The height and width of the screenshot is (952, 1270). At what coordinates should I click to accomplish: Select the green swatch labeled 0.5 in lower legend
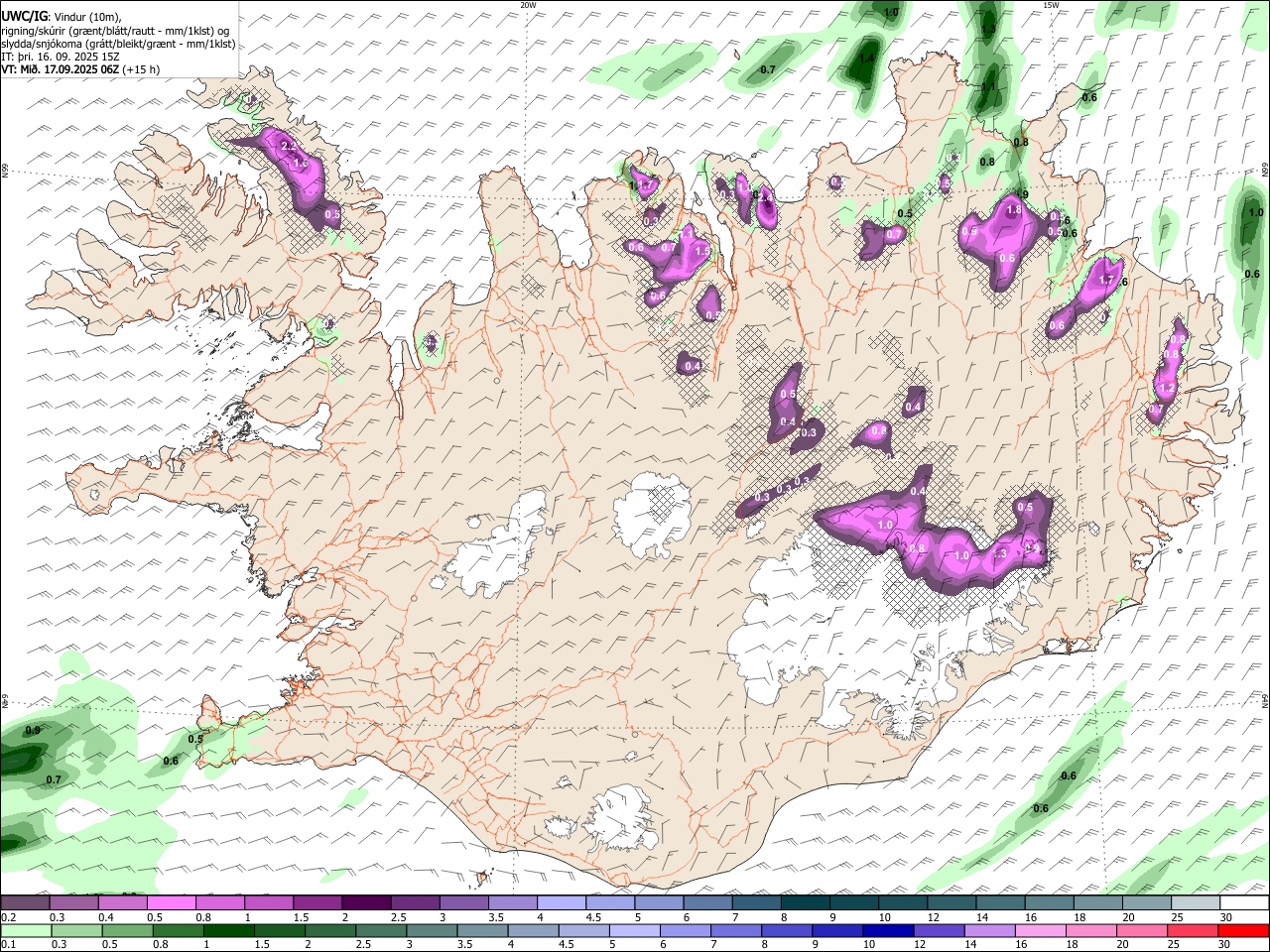(126, 930)
